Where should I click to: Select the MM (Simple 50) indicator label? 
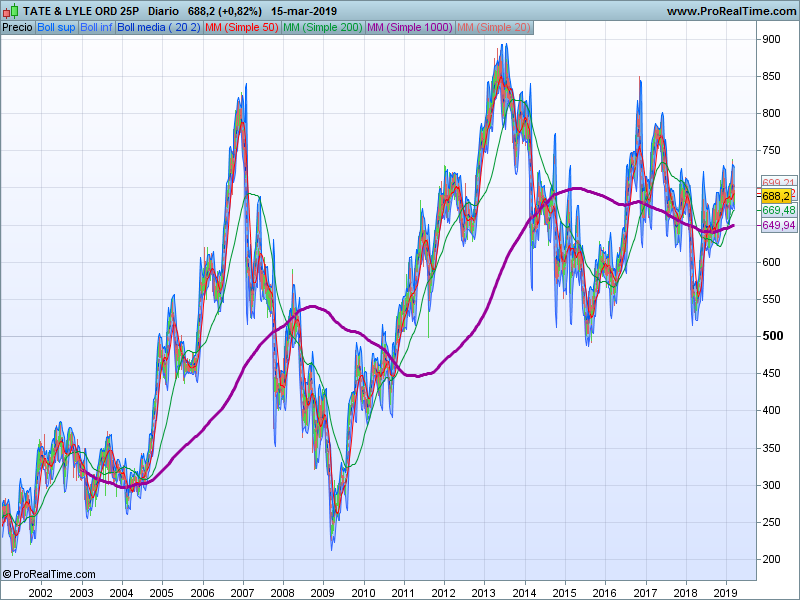pos(242,28)
